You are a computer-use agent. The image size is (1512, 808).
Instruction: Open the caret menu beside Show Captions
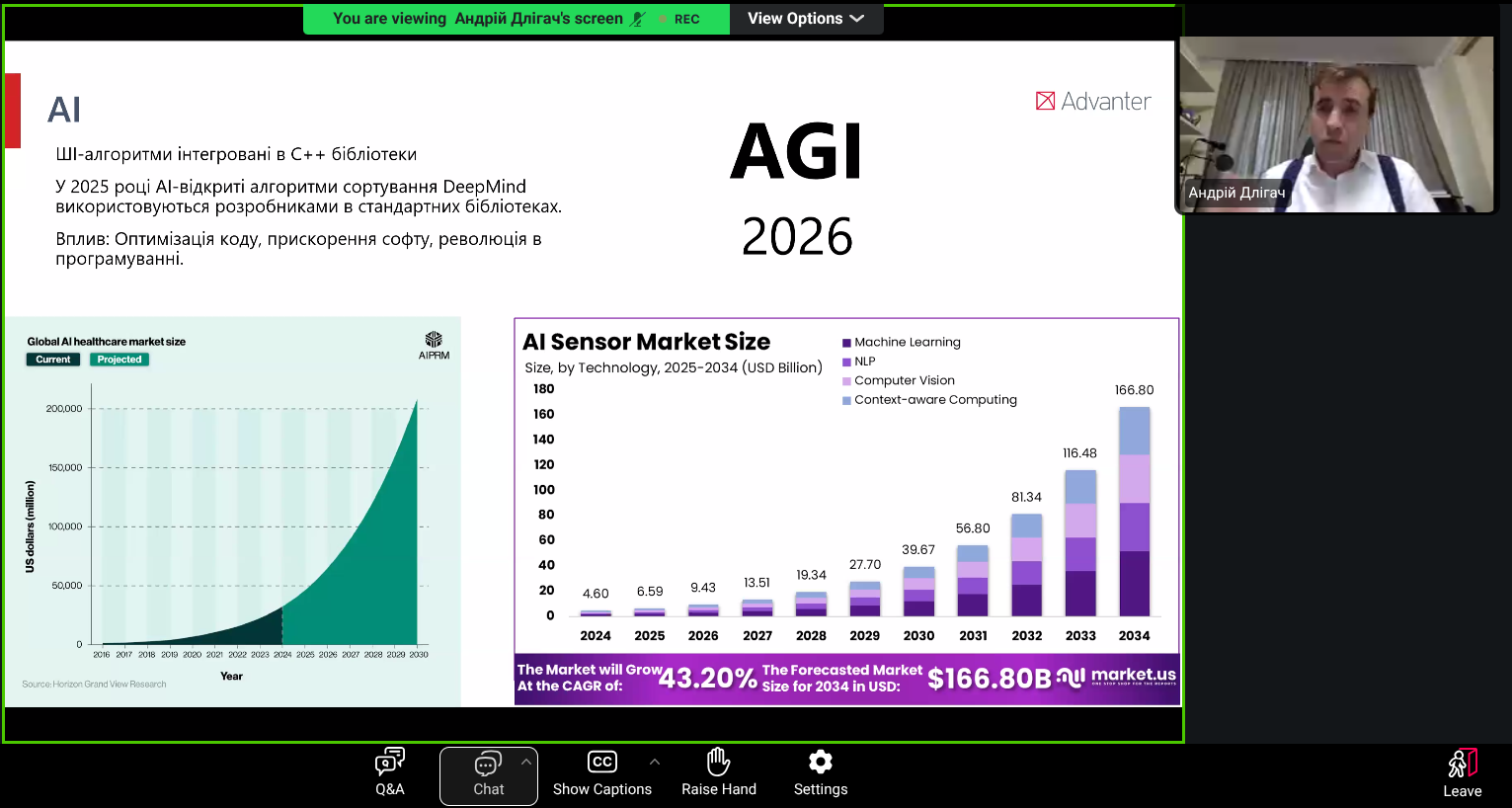pos(655,762)
